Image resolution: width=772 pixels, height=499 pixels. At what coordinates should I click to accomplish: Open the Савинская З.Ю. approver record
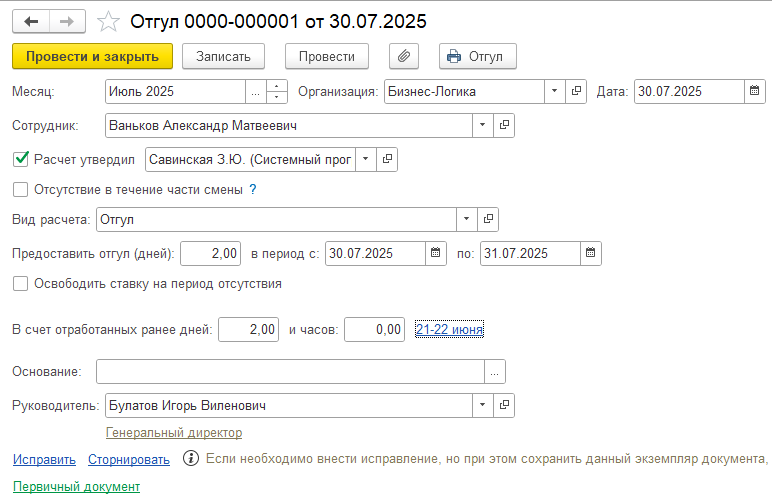(387, 159)
